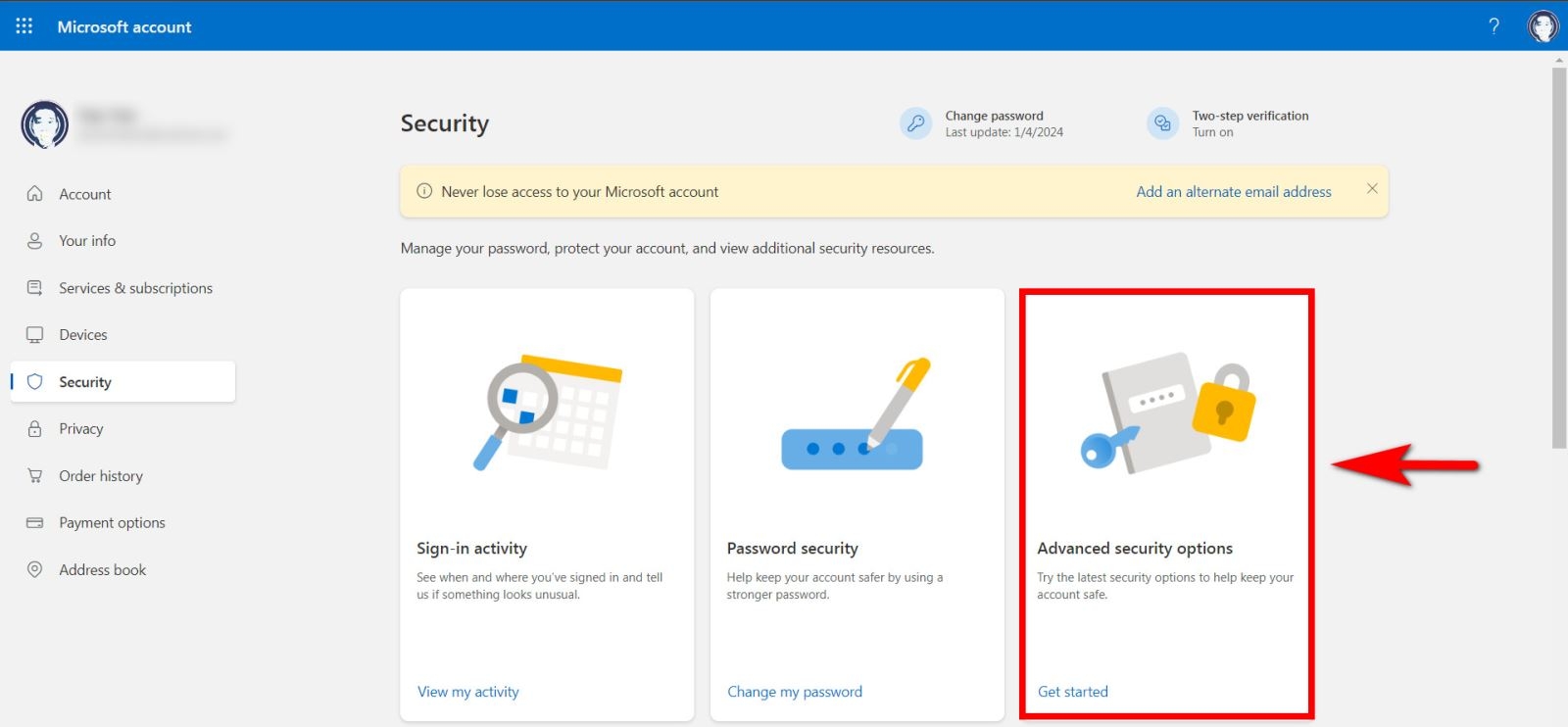Image resolution: width=1568 pixels, height=727 pixels.
Task: Click the profile picture in the sidebar
Action: 45,124
